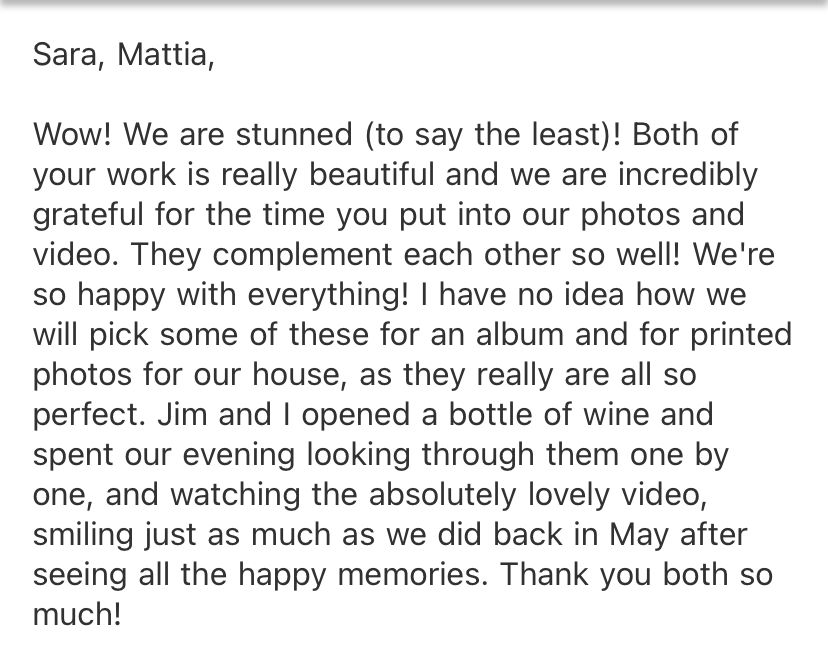Select the word "stunned" in the first sentence
Viewport: 828px width, 667px height.
click(294, 134)
